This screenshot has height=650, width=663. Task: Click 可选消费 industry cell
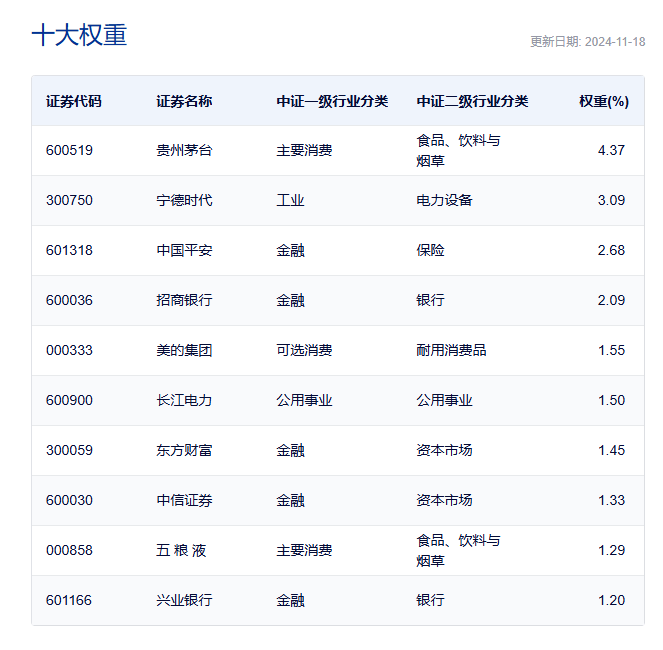(304, 350)
